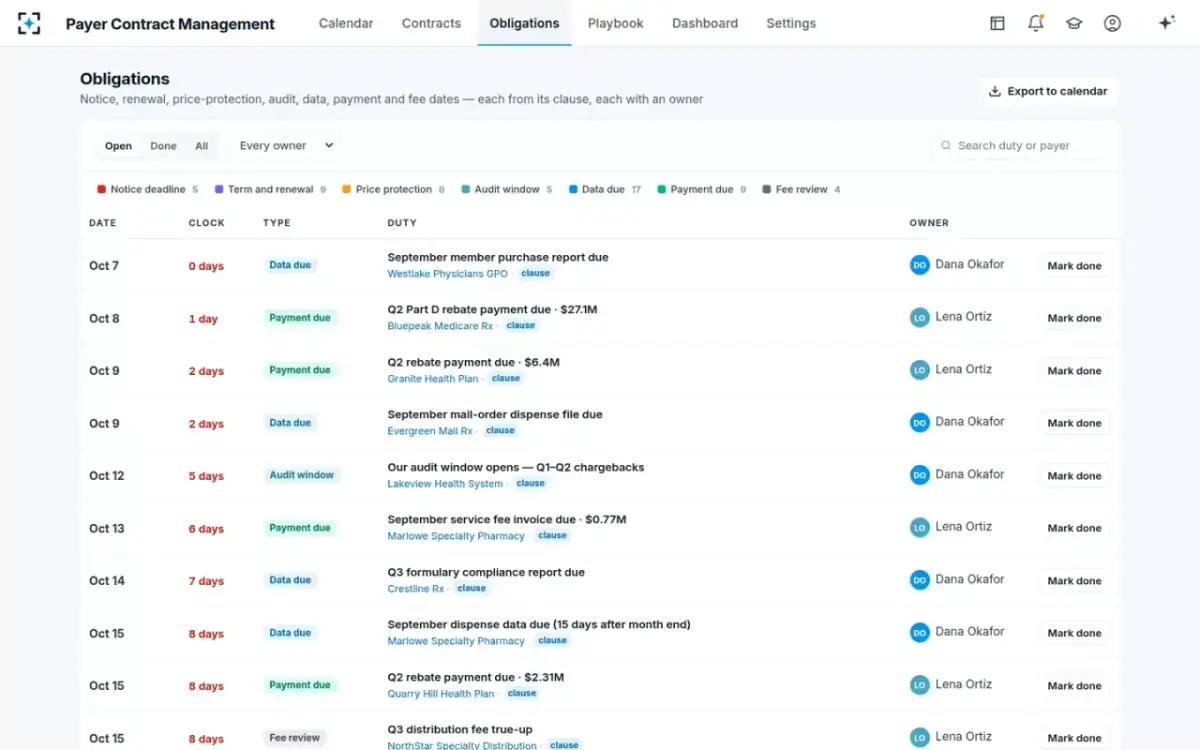This screenshot has width=1200, height=750.
Task: Open the Dashboard tab
Action: [x=705, y=23]
